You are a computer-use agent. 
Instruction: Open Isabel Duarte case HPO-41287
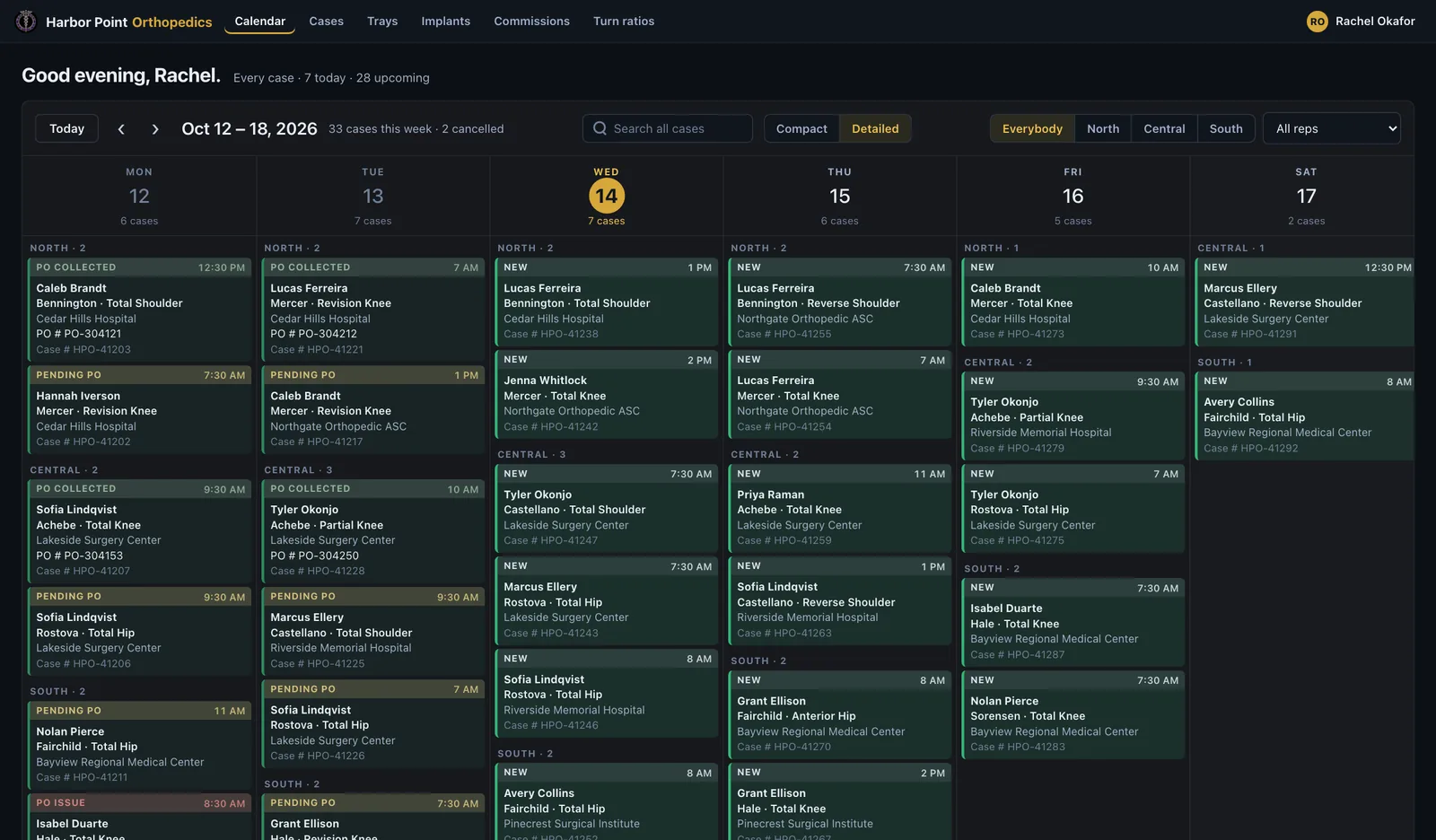(x=1073, y=622)
